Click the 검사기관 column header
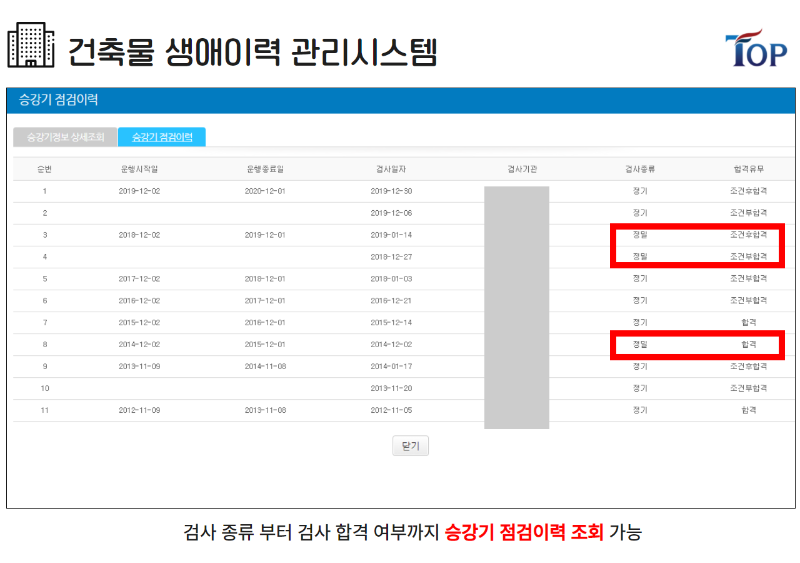Screen dimensions: 800x563 coord(522,169)
